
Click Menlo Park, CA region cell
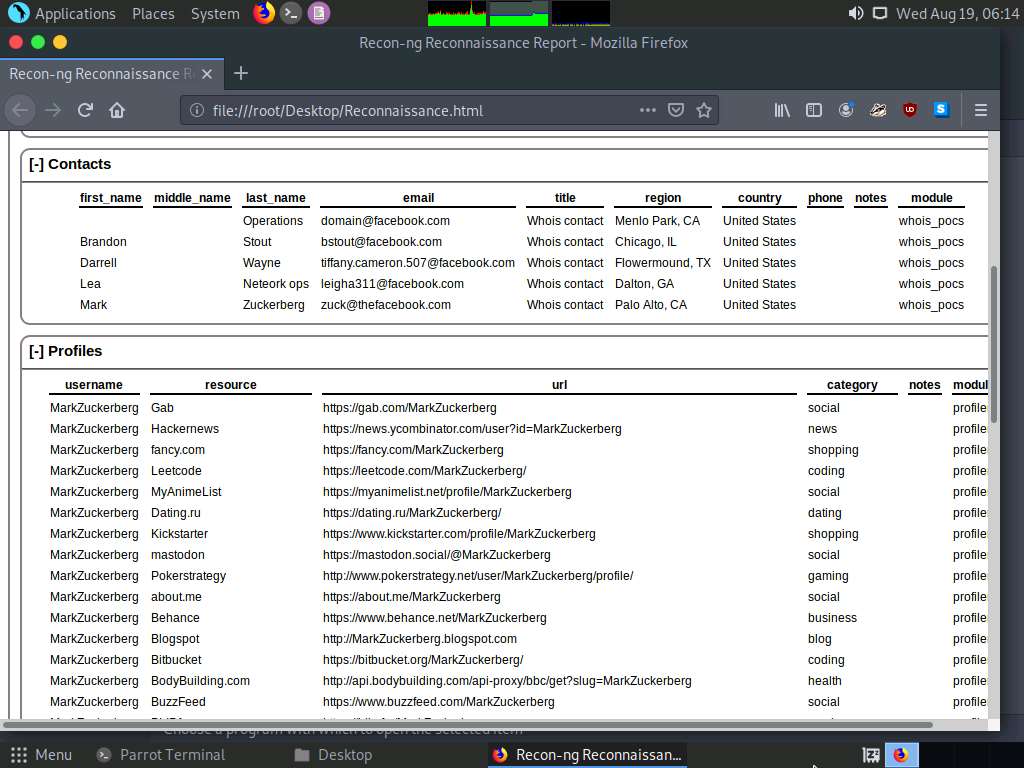657,221
